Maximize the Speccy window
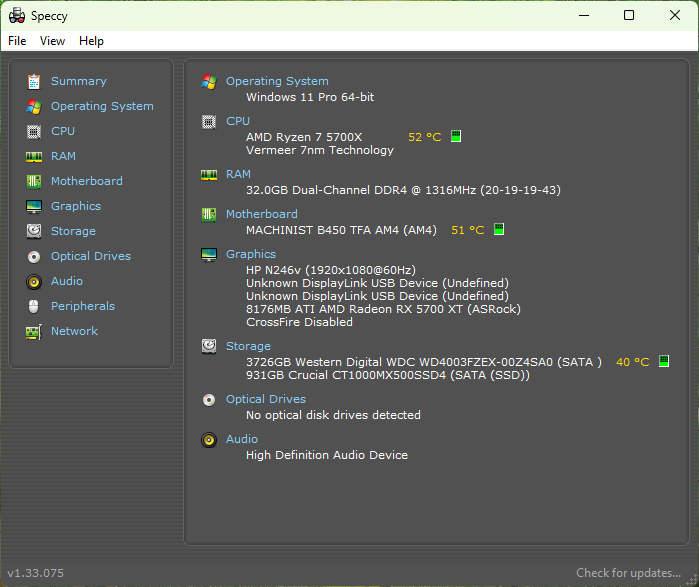This screenshot has height=587, width=699. pos(629,16)
